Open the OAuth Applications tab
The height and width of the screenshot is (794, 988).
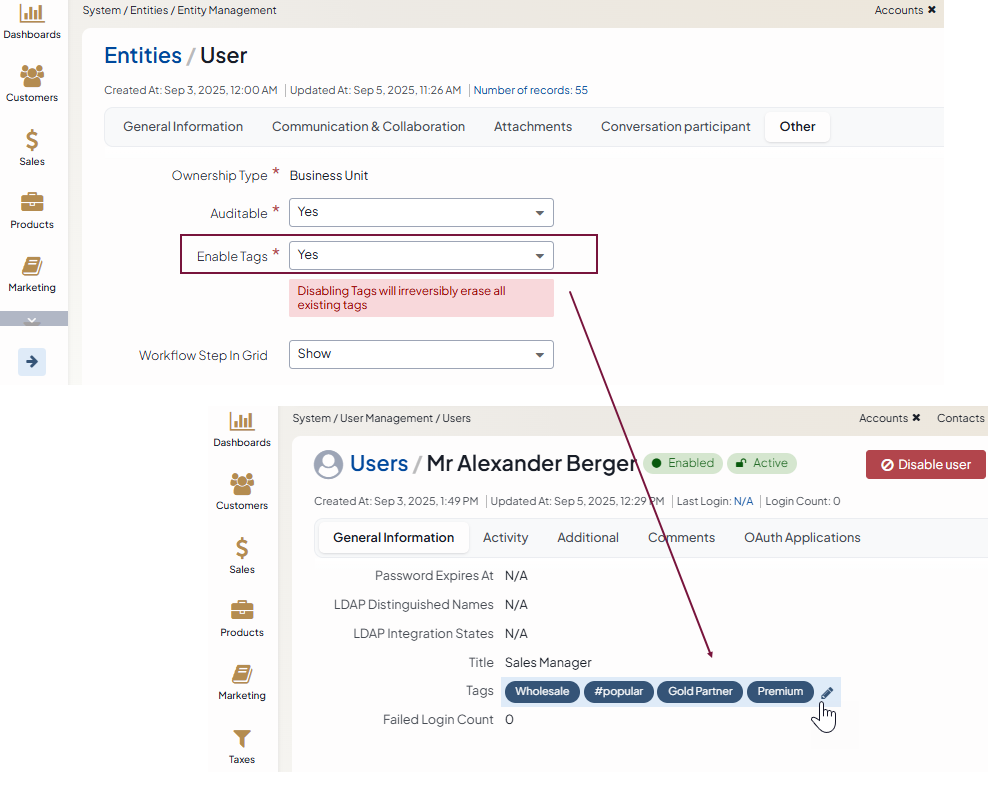click(802, 538)
